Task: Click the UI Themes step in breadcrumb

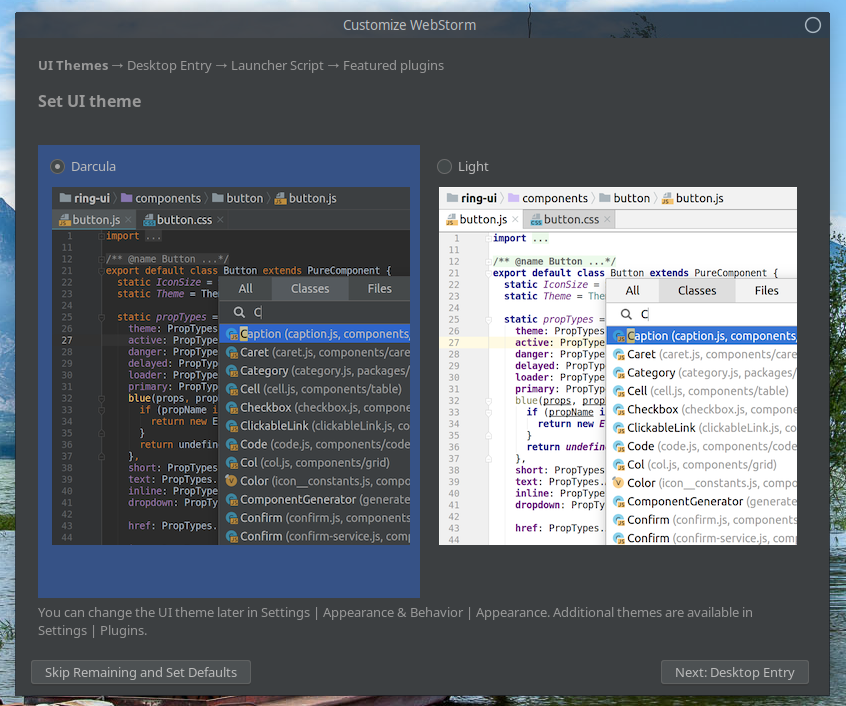Action: point(73,66)
